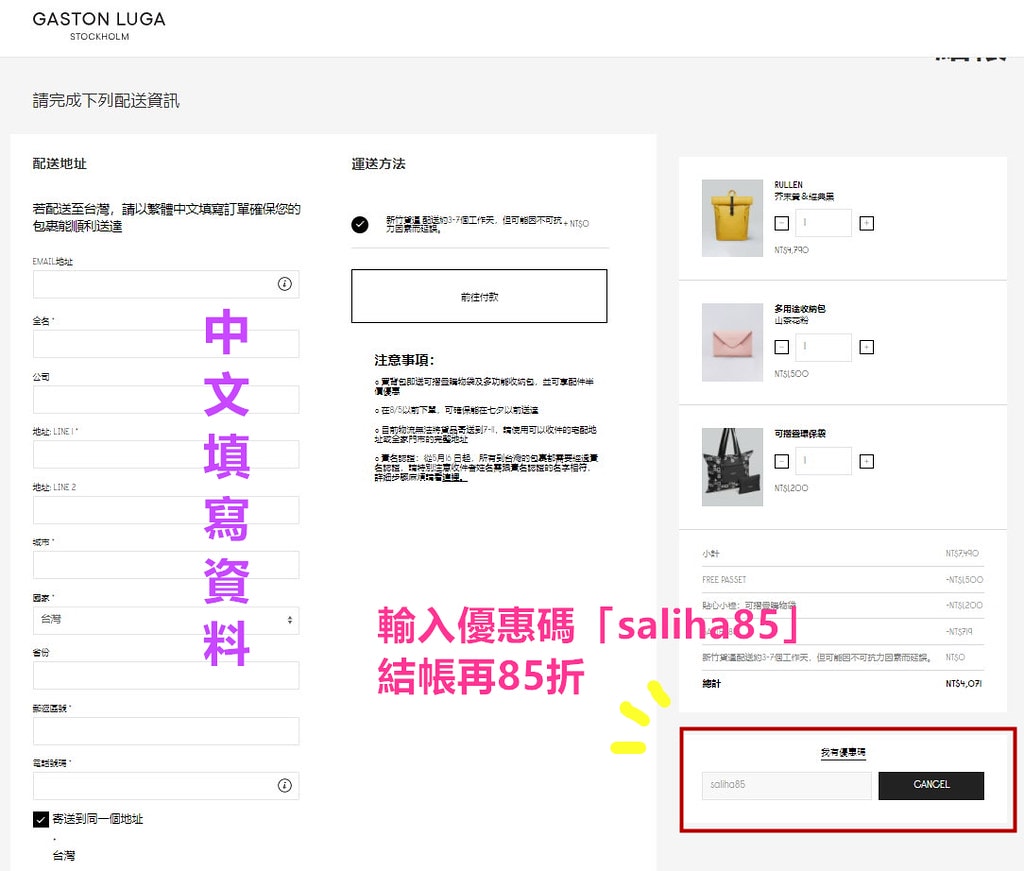Select the 新竹貨運 shipping method radio button
The image size is (1024, 871).
360,225
